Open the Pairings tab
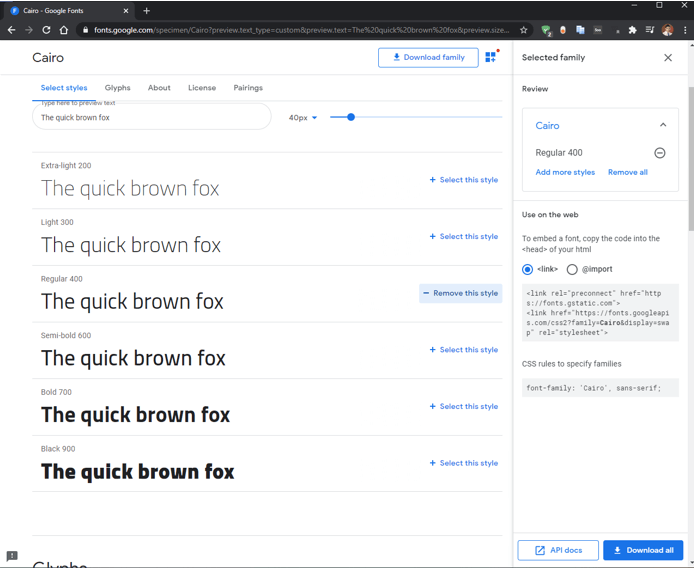This screenshot has width=694, height=569. click(x=248, y=88)
